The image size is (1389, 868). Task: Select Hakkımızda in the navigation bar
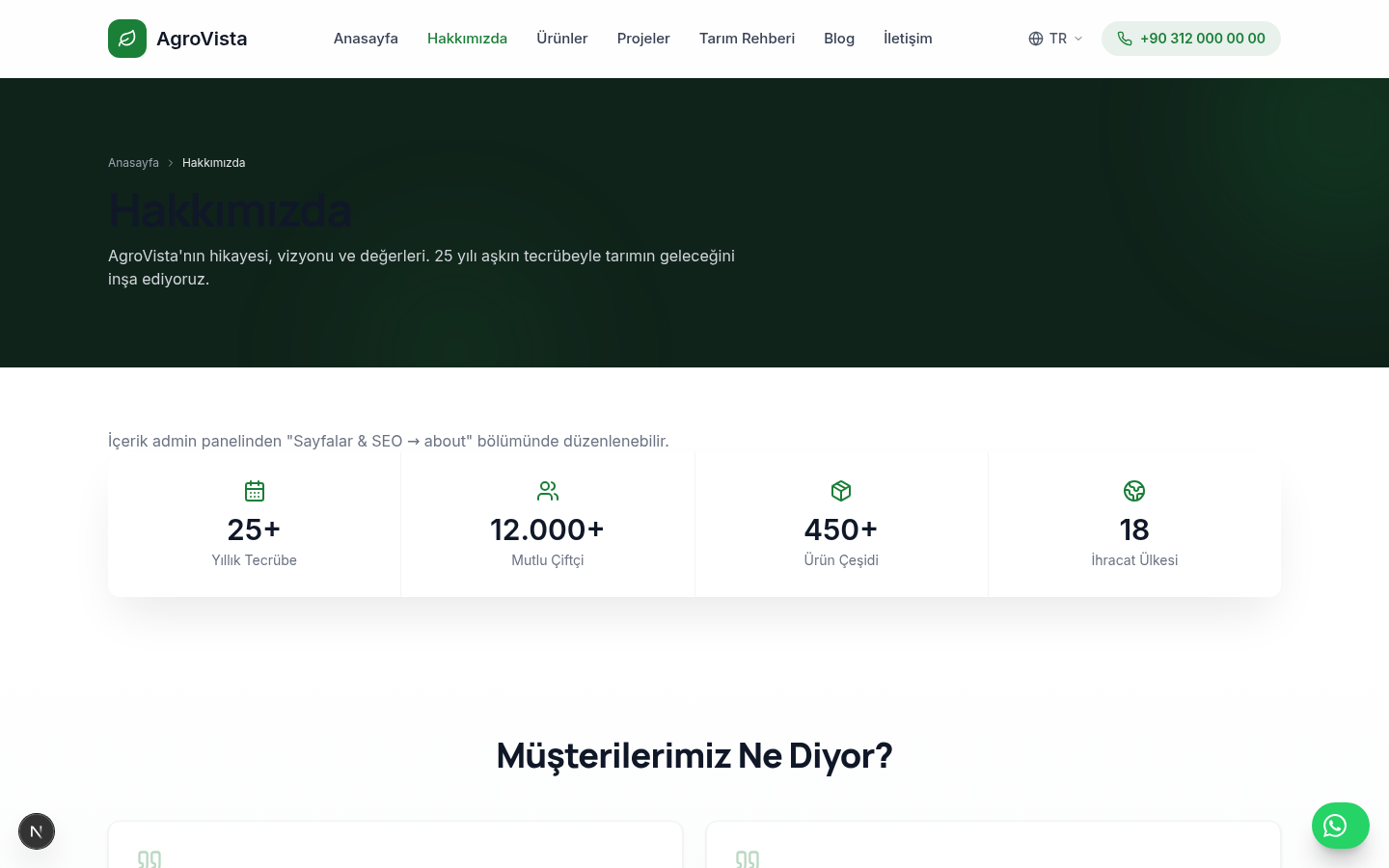point(467,39)
